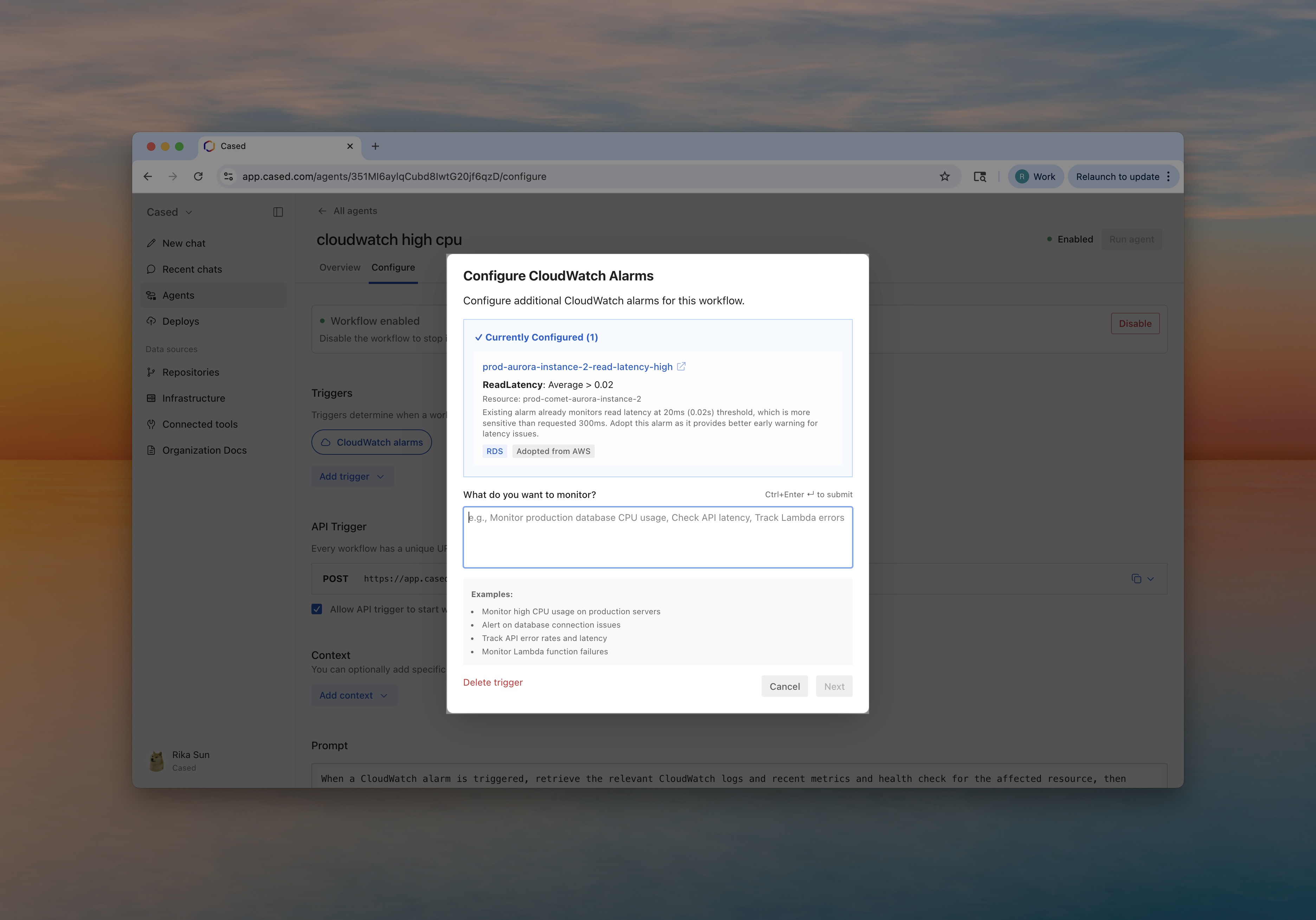Open Connected tools in the sidebar

click(x=151, y=424)
